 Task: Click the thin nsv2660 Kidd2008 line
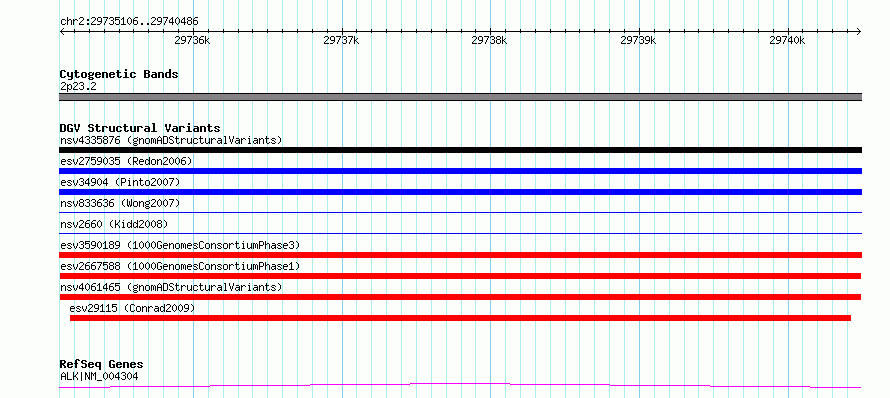click(x=460, y=233)
